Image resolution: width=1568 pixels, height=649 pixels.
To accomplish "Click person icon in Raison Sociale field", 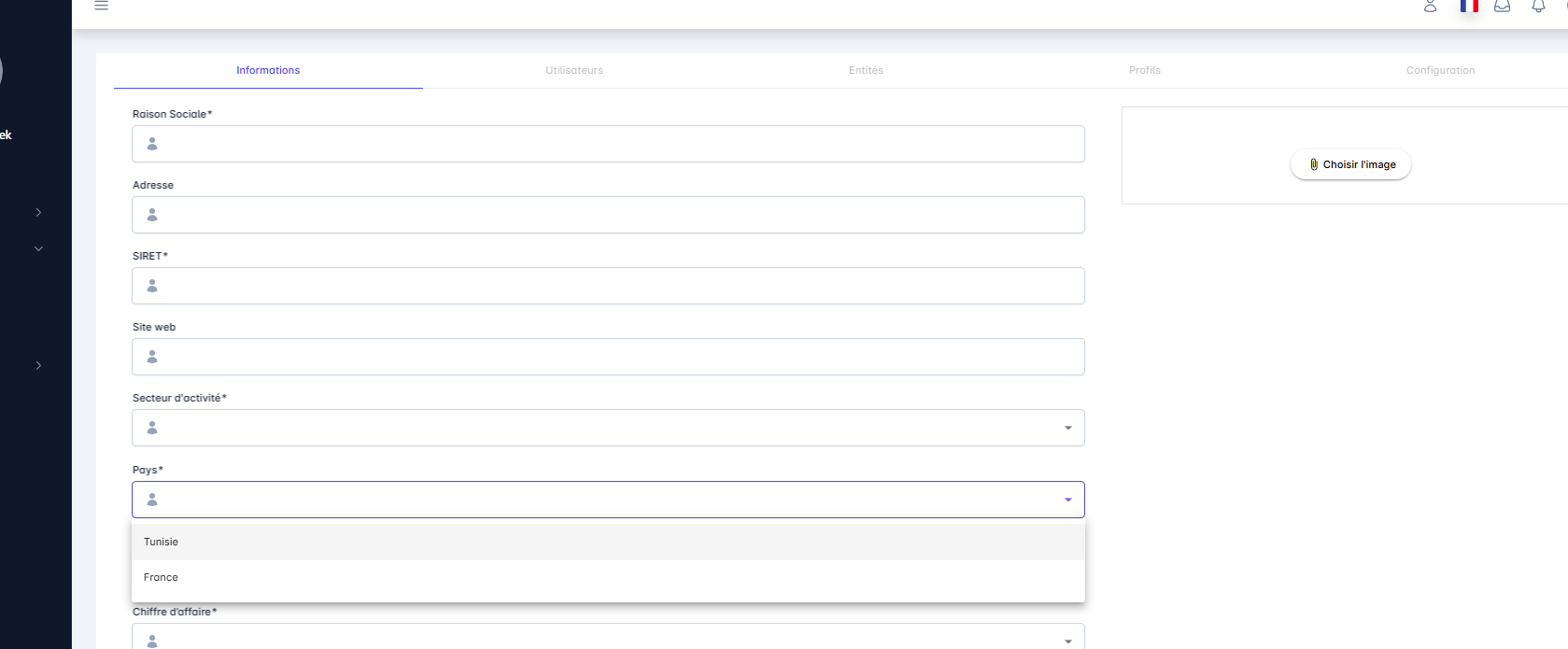I will pyautogui.click(x=152, y=144).
